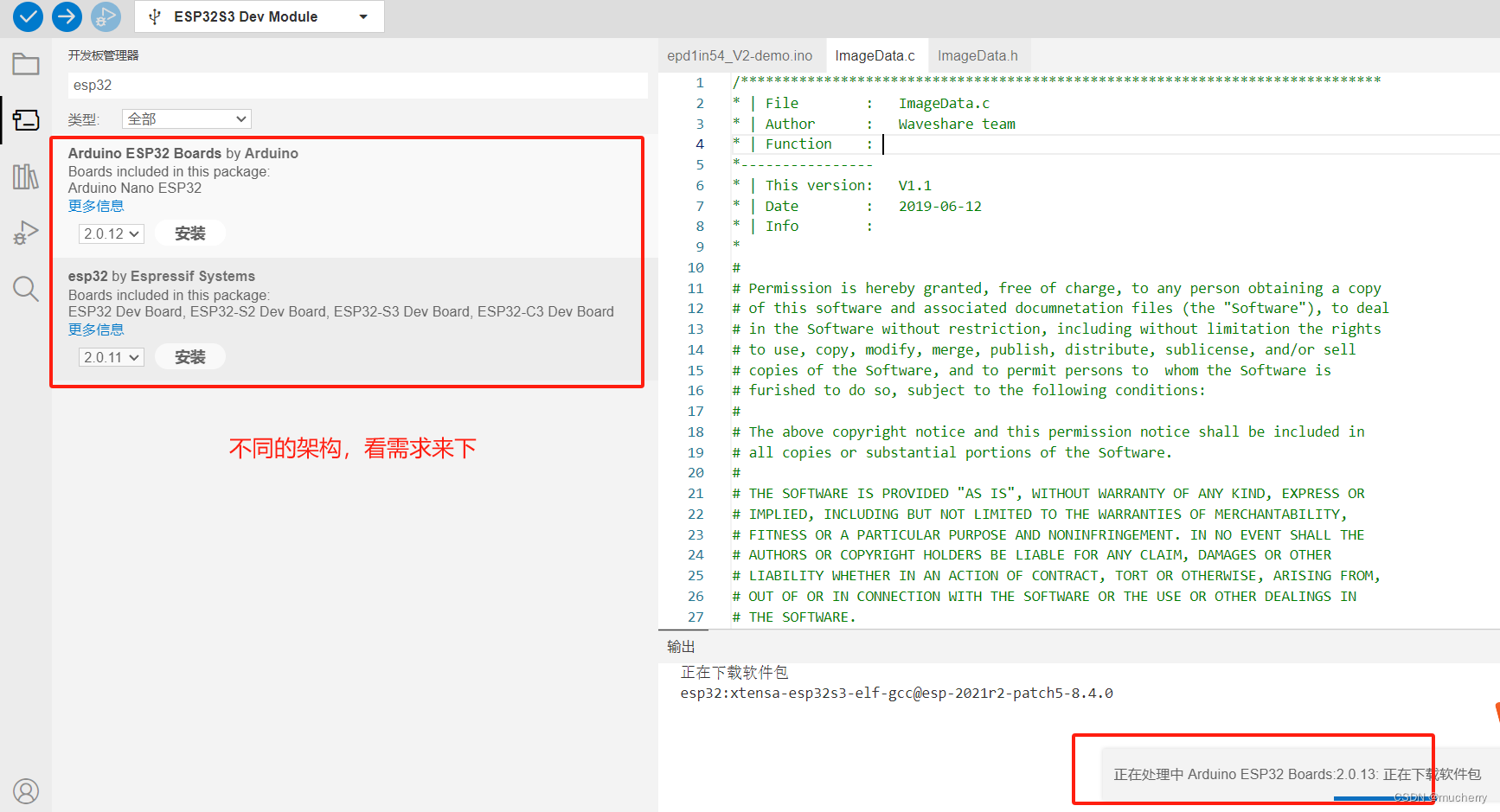Click the 输出 output panel header
The width and height of the screenshot is (1500, 812).
[681, 646]
